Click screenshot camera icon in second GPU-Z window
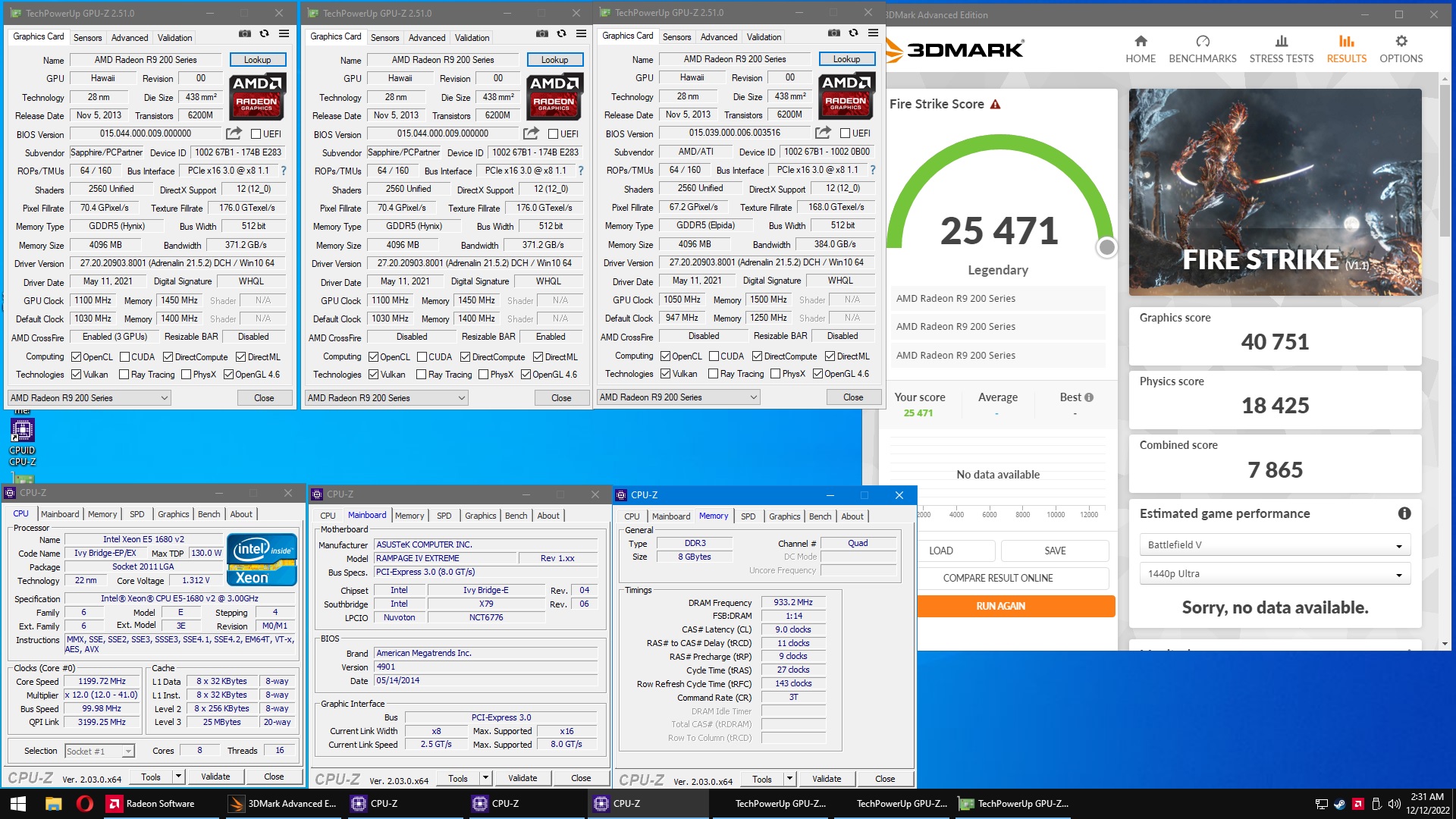1456x819 pixels. point(541,34)
